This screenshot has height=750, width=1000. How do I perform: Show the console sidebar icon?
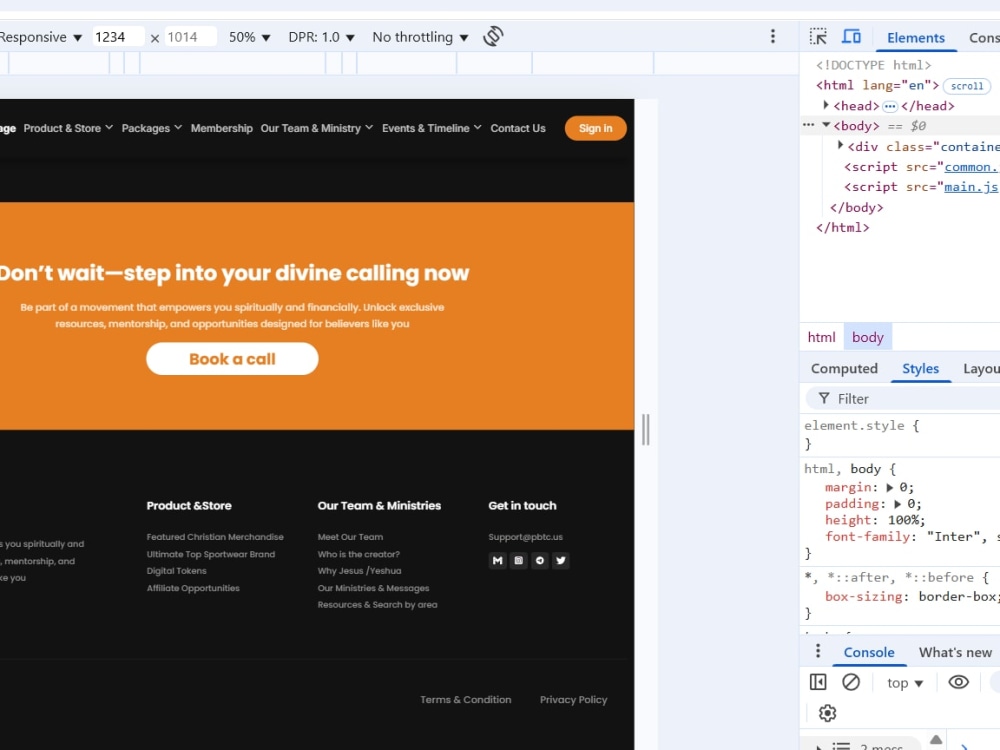pos(818,682)
